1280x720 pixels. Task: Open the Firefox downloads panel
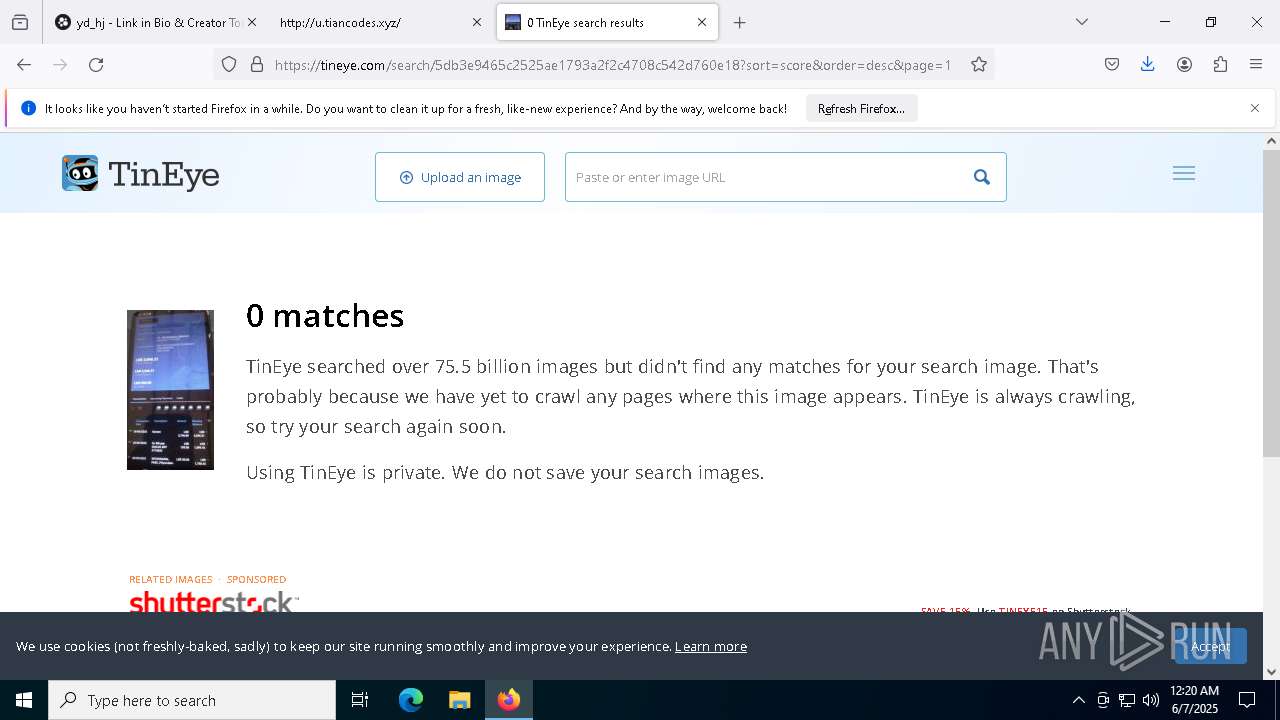click(1148, 65)
